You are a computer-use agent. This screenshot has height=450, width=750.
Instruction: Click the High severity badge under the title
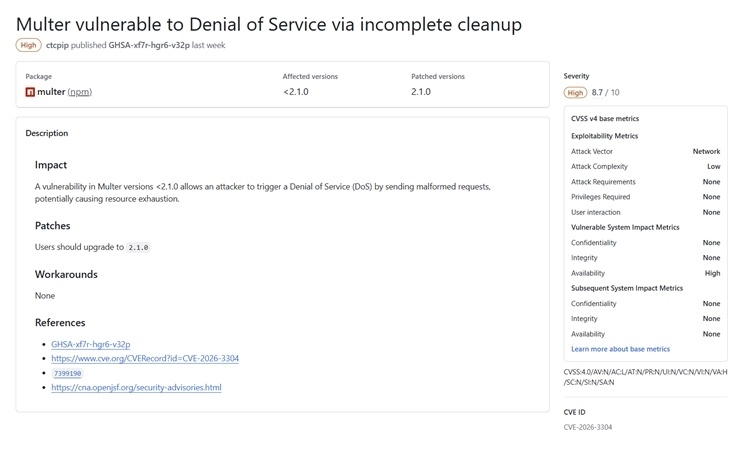click(x=28, y=45)
